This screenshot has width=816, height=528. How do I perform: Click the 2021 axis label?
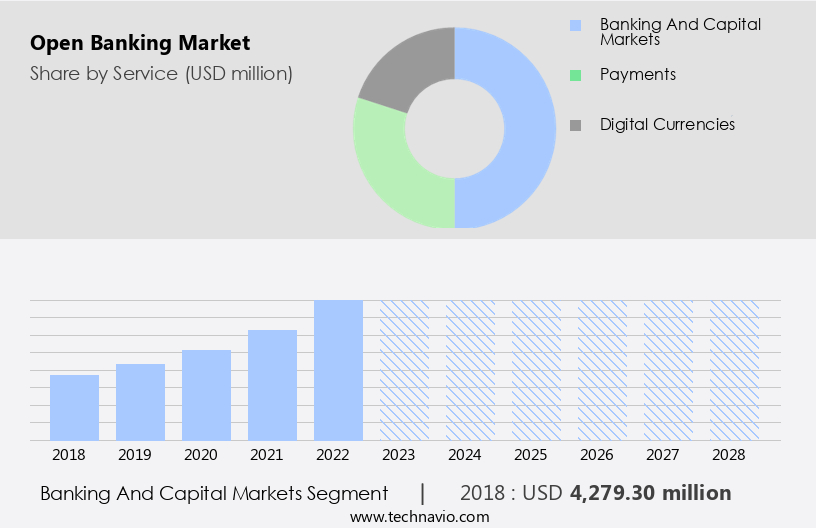click(266, 455)
